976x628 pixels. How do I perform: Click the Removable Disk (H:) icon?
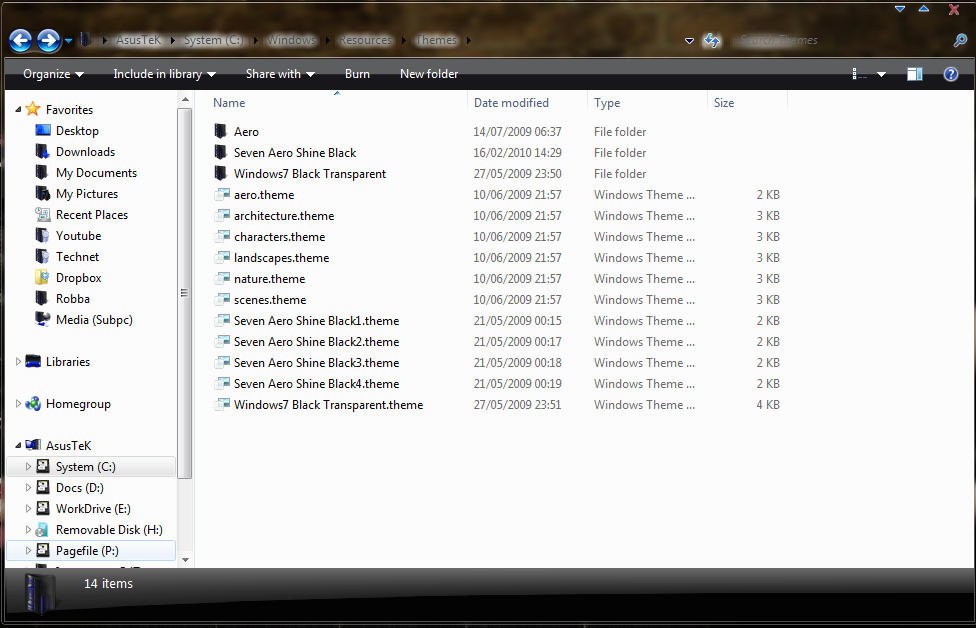click(x=42, y=530)
